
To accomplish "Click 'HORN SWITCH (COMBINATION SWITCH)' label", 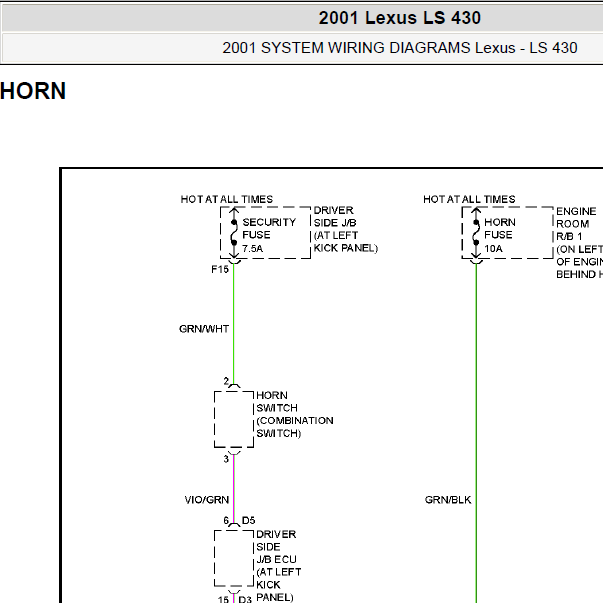I will click(x=295, y=414).
